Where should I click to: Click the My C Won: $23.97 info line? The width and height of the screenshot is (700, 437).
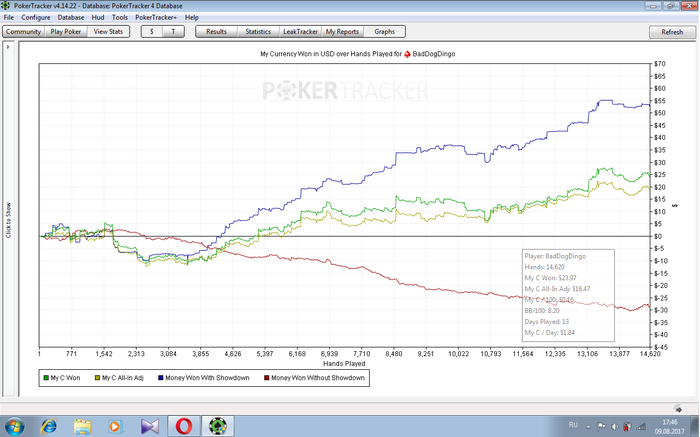tap(550, 278)
